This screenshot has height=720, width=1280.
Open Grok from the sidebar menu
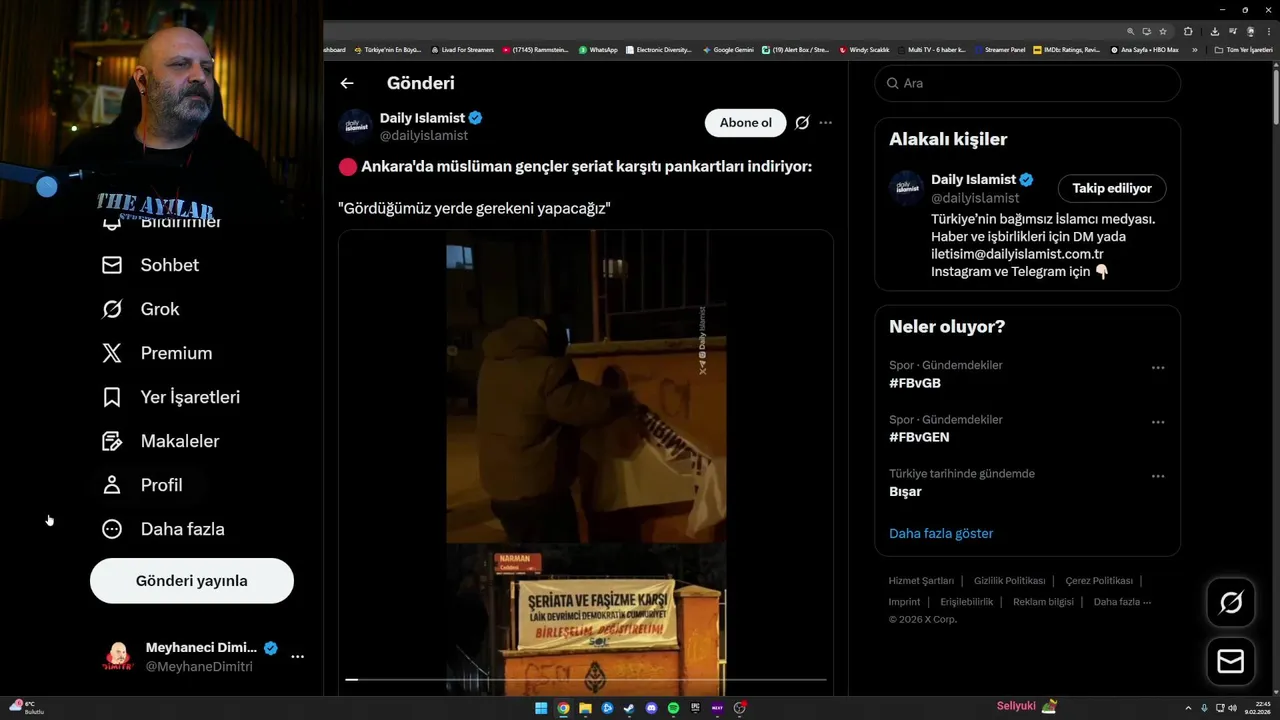140,309
